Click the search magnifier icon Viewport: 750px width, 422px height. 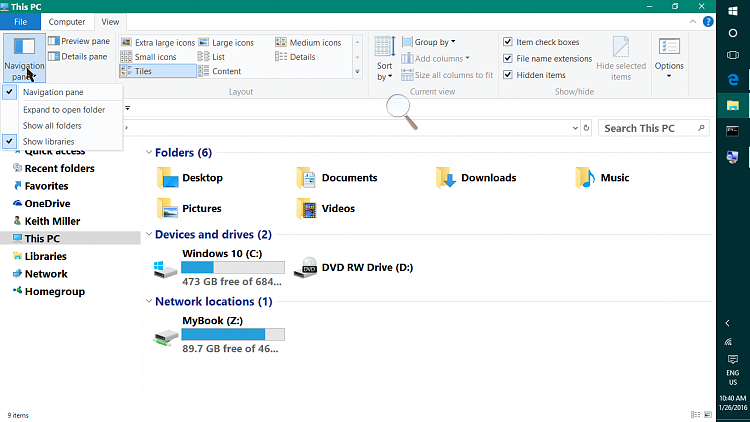pos(701,128)
